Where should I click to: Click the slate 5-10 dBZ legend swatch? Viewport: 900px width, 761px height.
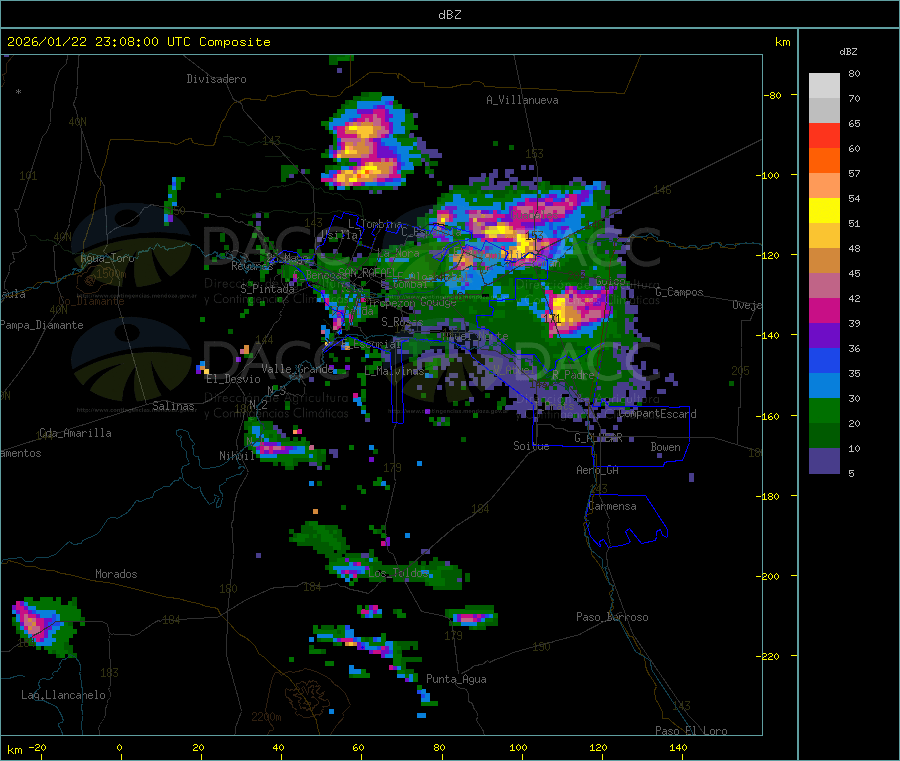point(824,461)
